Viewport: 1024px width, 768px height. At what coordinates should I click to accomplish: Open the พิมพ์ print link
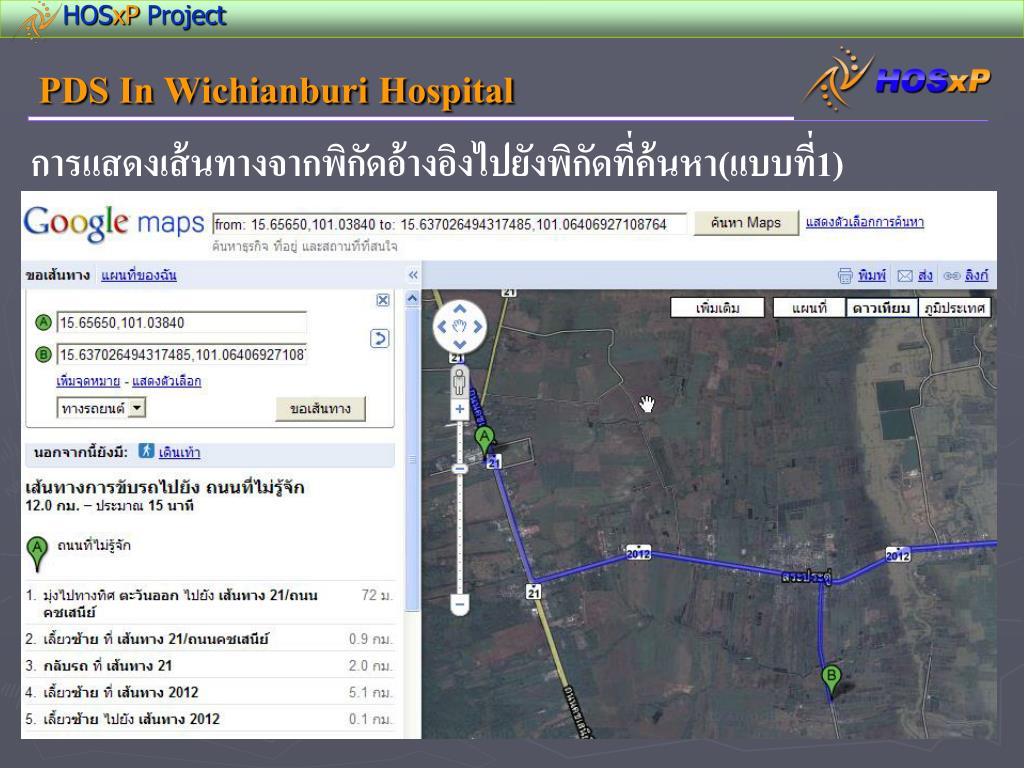[872, 275]
